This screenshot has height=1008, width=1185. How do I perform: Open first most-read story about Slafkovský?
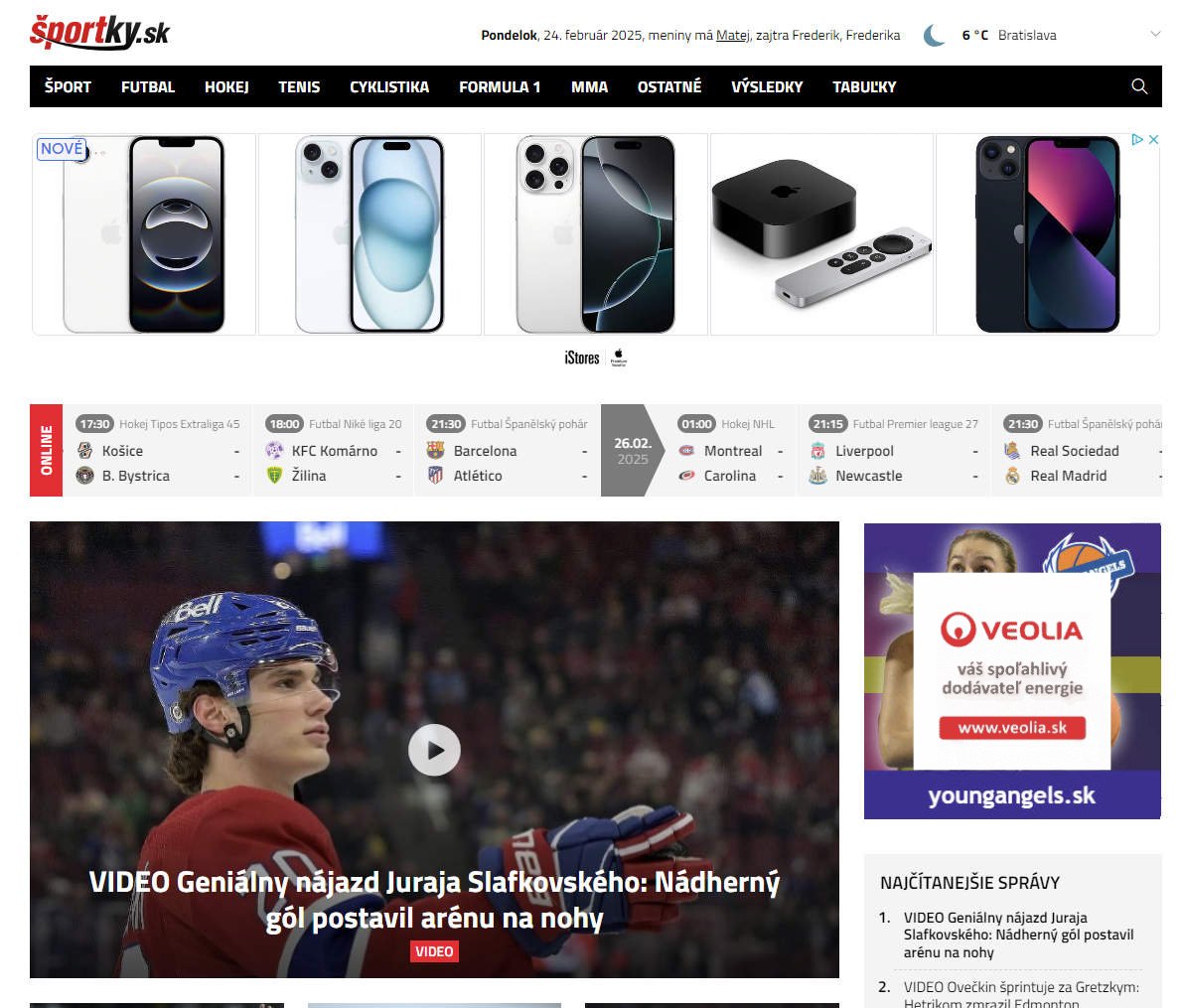1018,935
